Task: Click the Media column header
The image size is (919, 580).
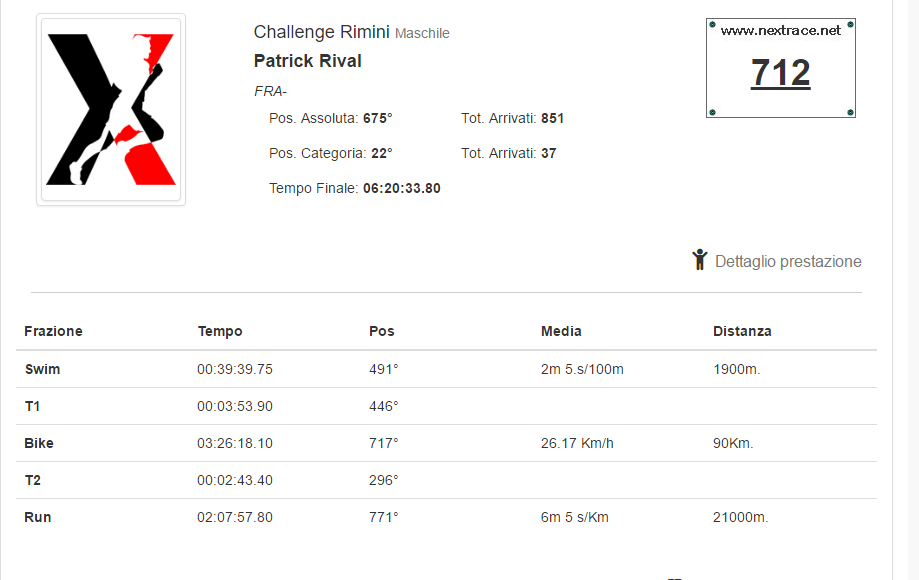Action: 561,331
